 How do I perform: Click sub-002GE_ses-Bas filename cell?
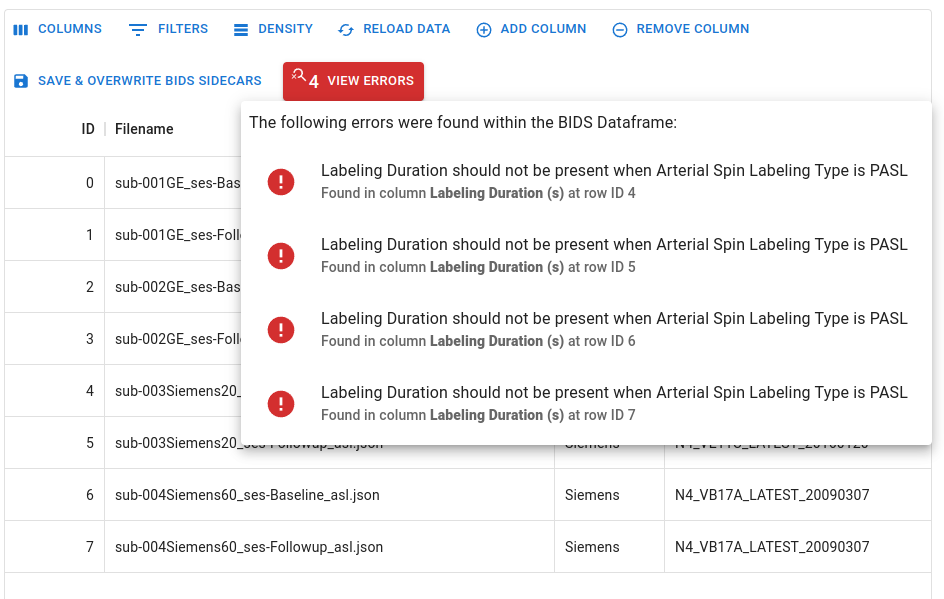pyautogui.click(x=173, y=287)
